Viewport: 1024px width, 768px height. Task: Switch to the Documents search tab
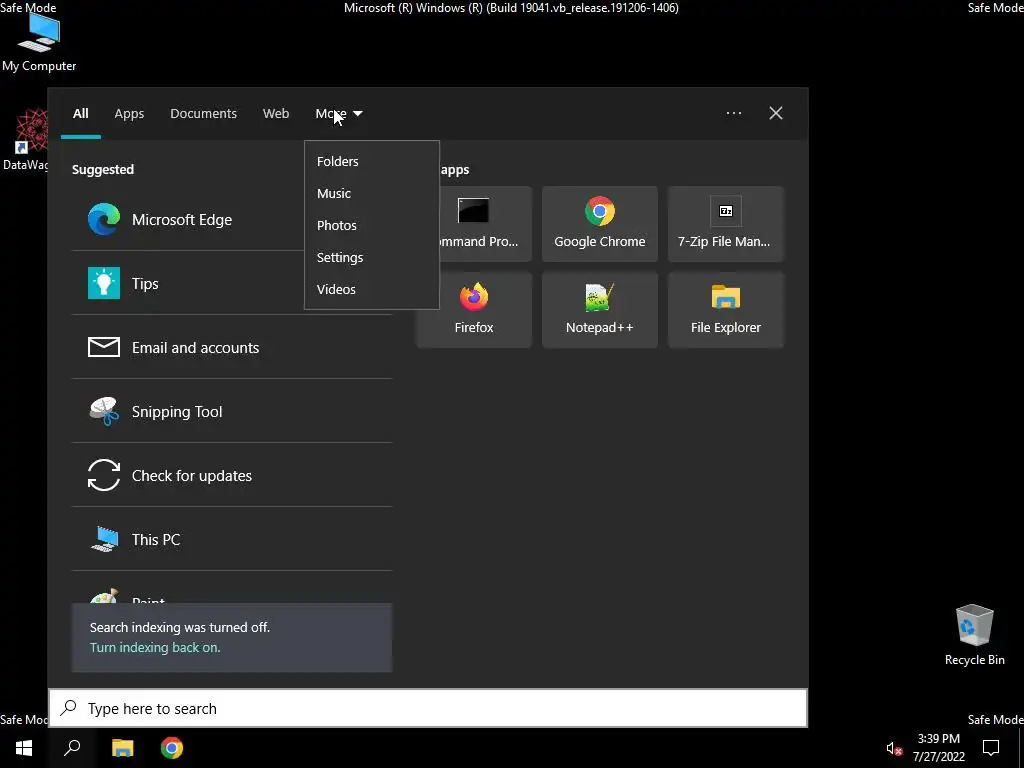(x=203, y=114)
